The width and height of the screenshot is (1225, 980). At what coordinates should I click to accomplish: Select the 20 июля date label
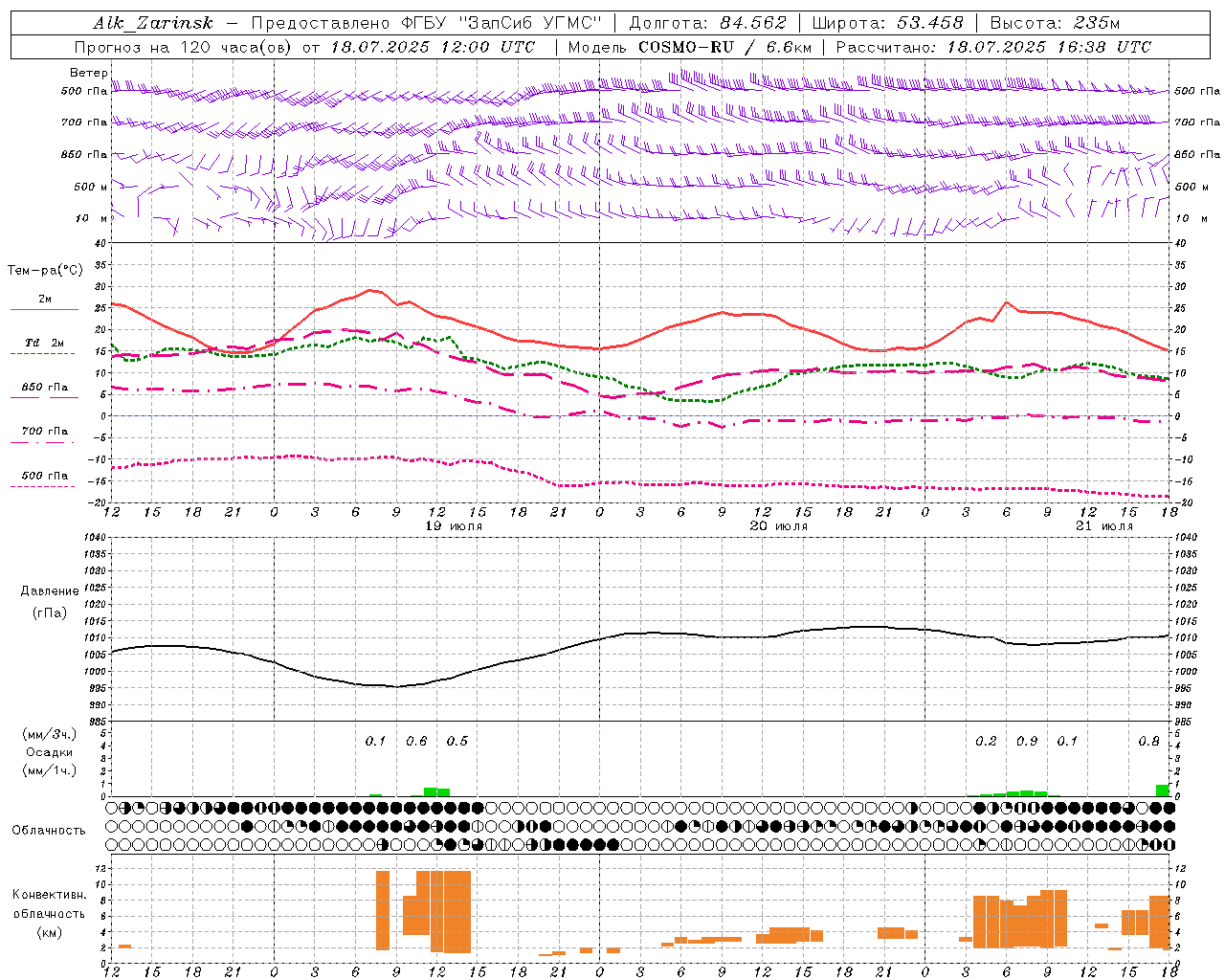pos(778,526)
